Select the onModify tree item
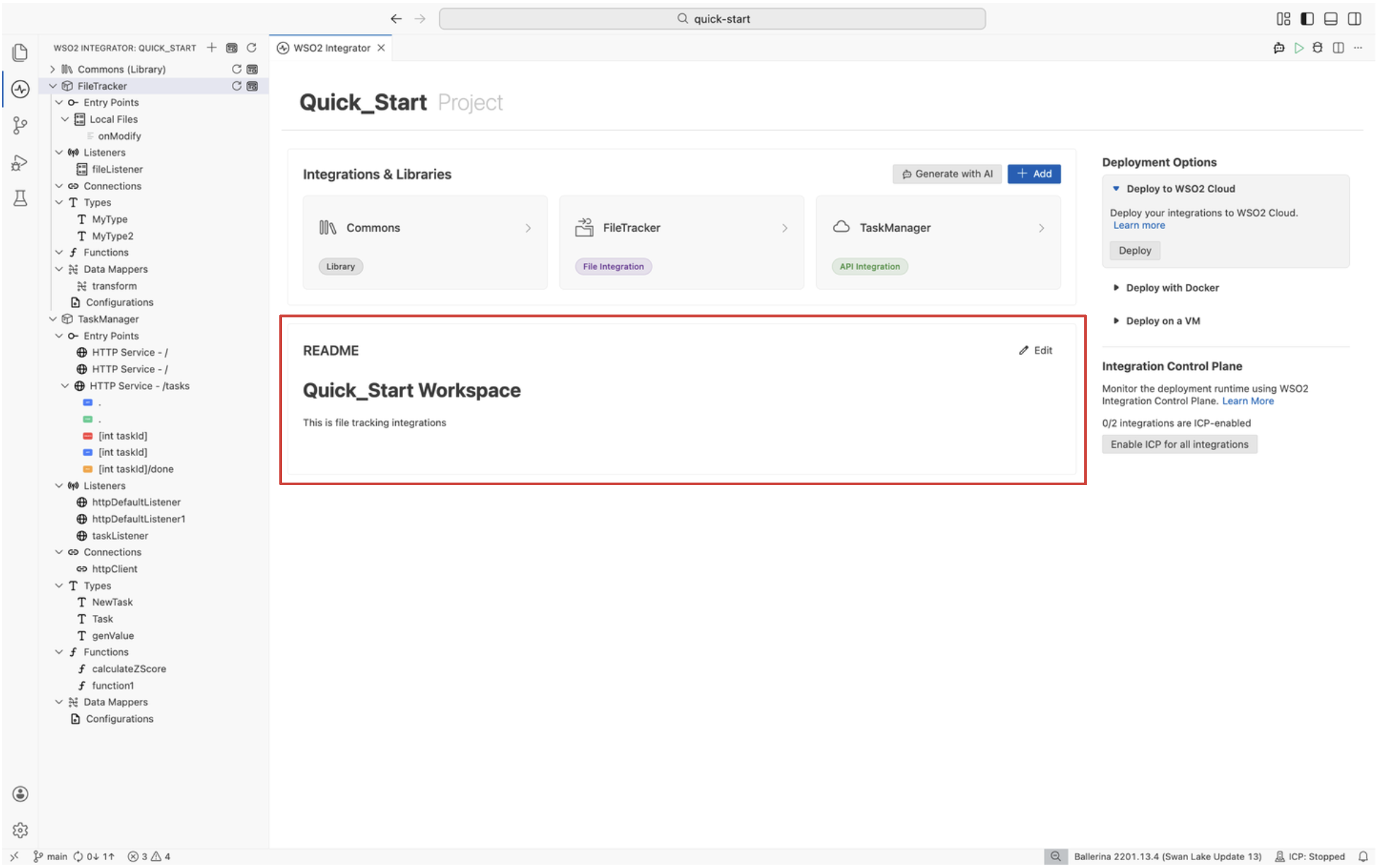Screen dimensions: 1376x868 tap(119, 136)
